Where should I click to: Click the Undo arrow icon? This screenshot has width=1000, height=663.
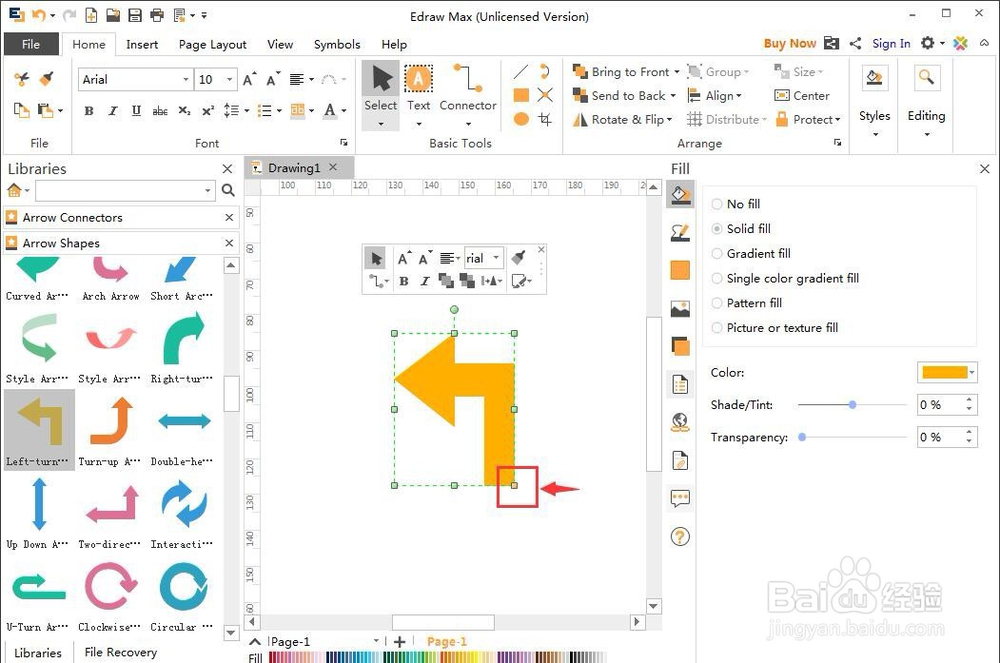(x=38, y=15)
